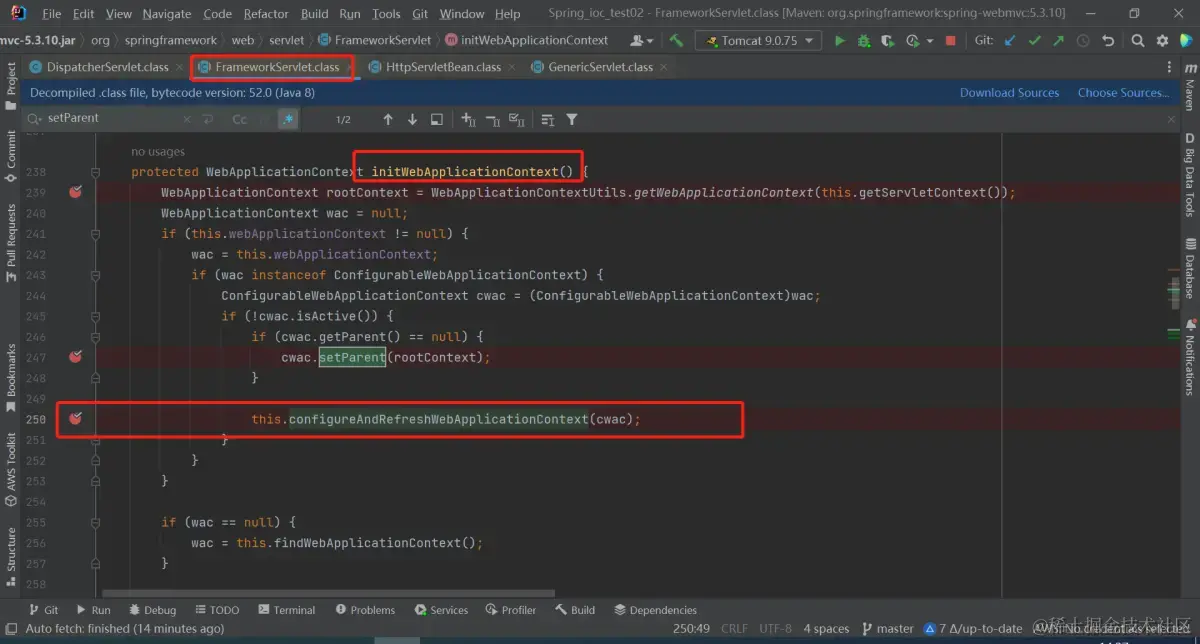Viewport: 1200px width, 644px height.
Task: Open the Build menu
Action: click(314, 14)
